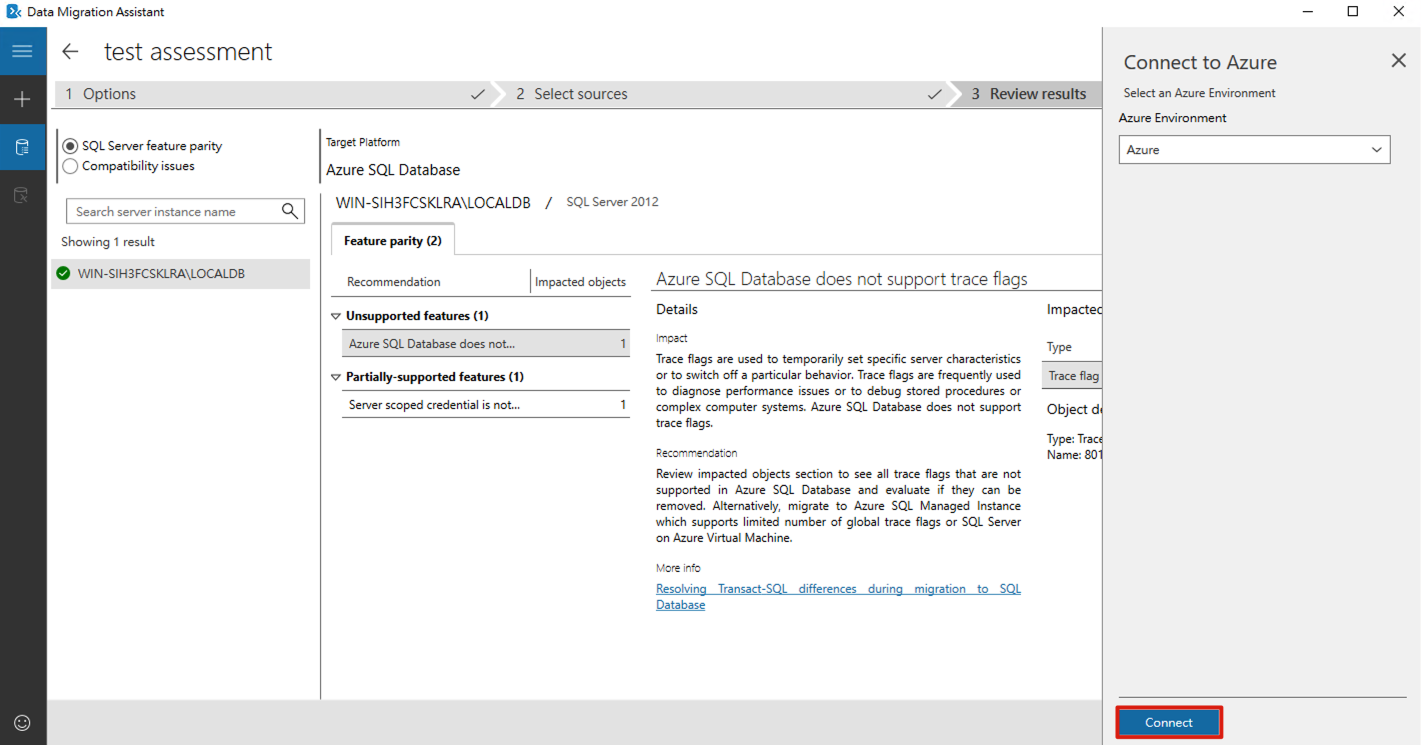Click the Impacted objects column header
The height and width of the screenshot is (745, 1421).
point(580,282)
